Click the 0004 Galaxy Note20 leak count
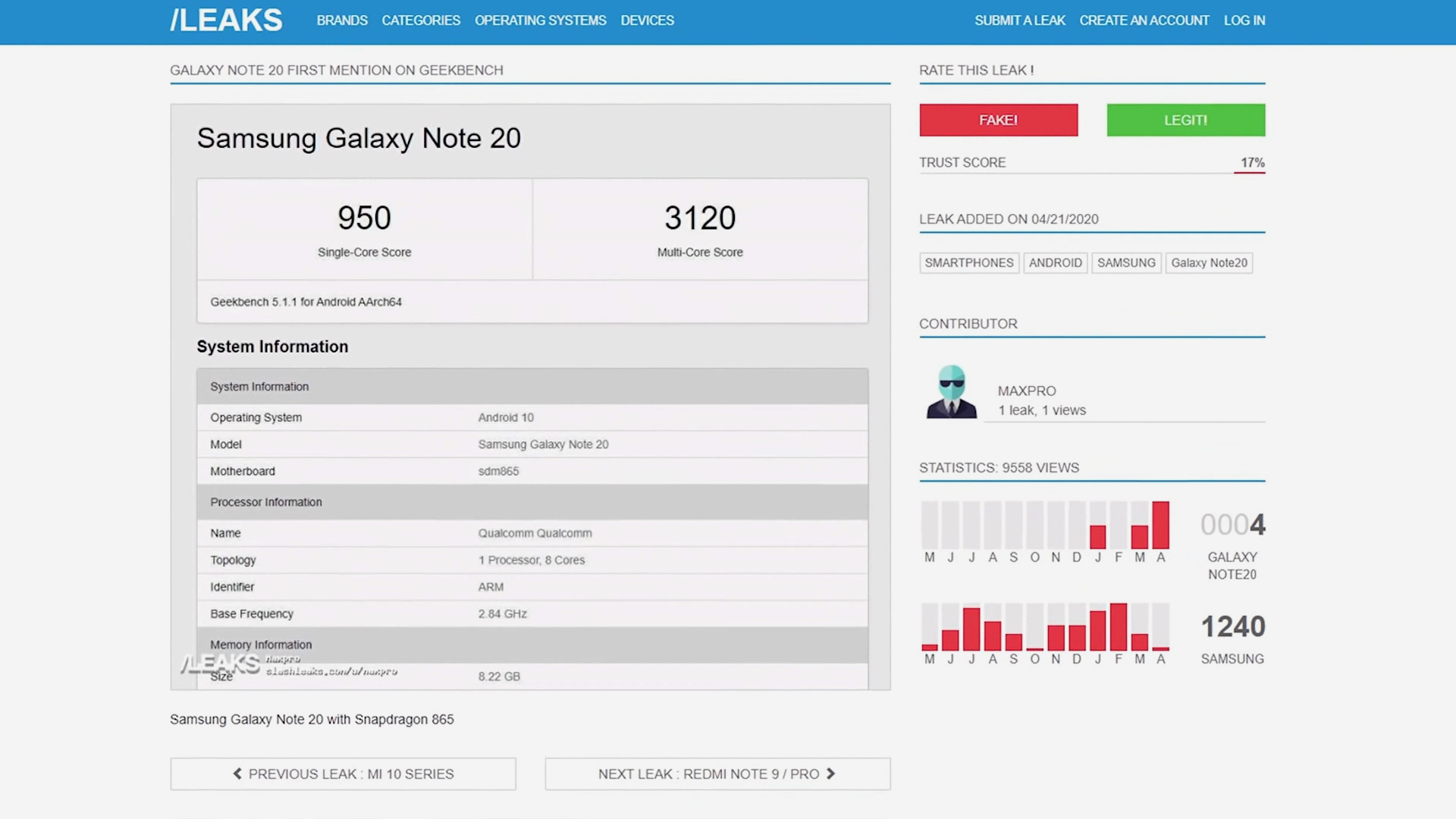 1232,524
